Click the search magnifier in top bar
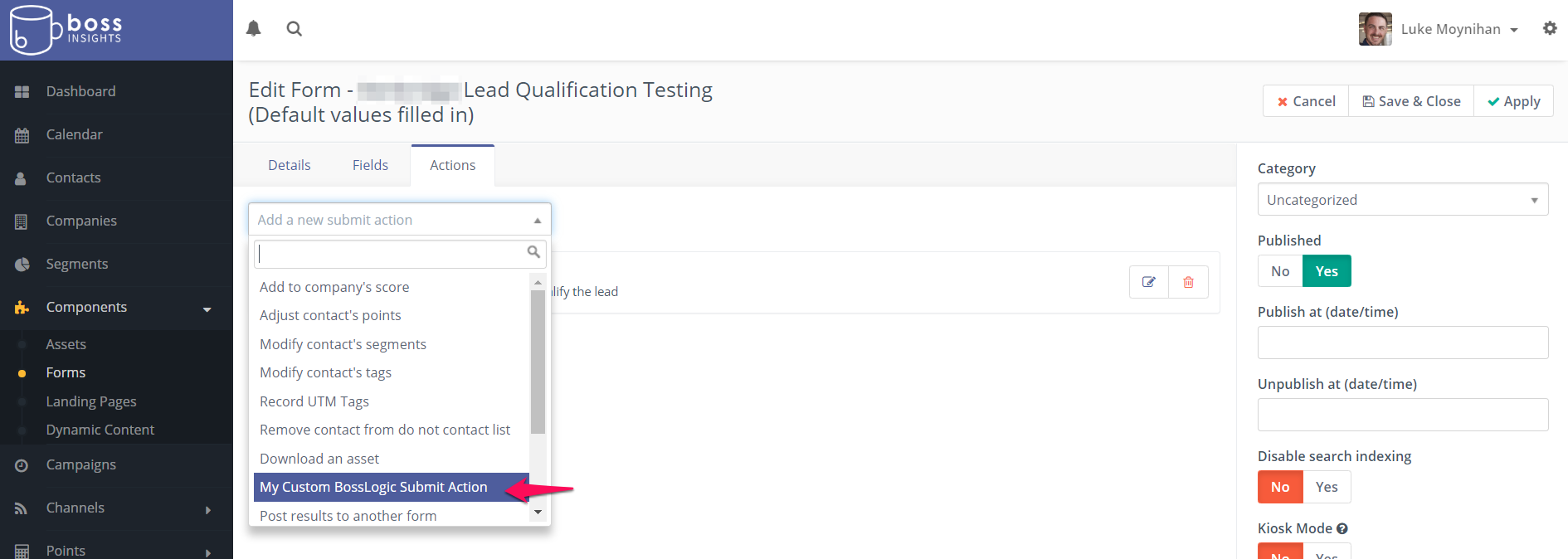This screenshot has width=1568, height=559. 294,29
